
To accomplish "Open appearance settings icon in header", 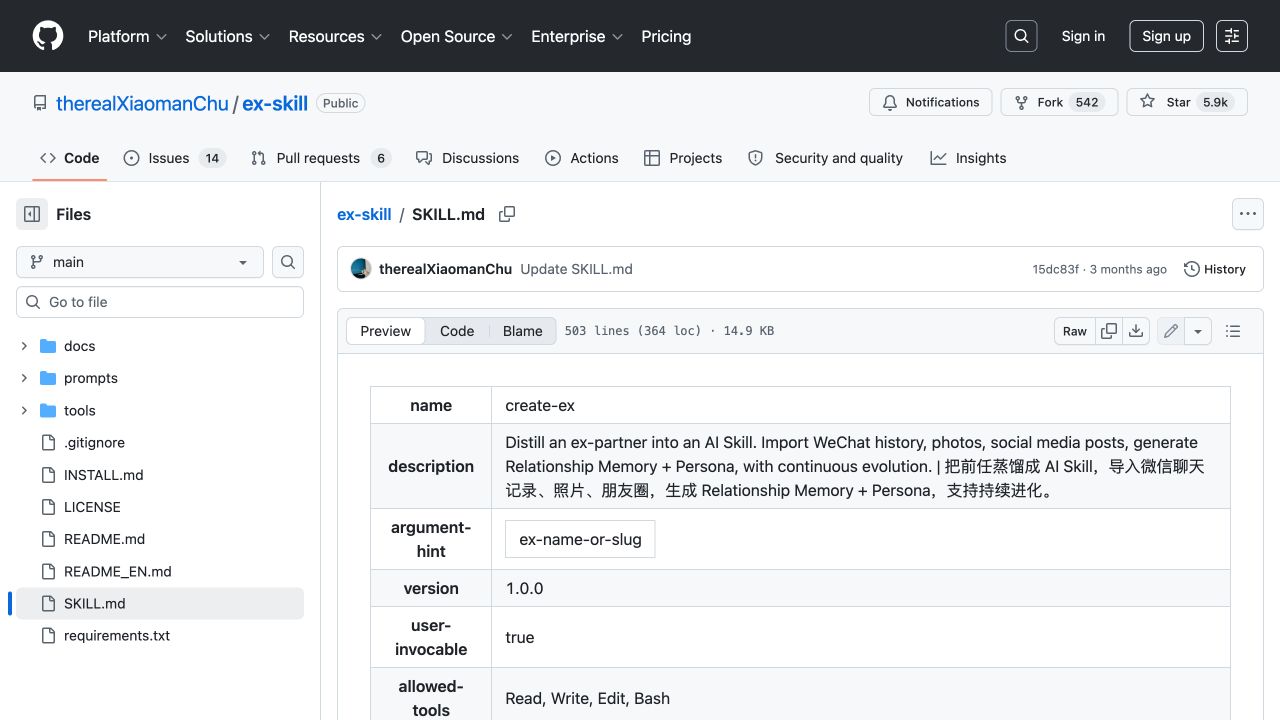I will [x=1232, y=36].
